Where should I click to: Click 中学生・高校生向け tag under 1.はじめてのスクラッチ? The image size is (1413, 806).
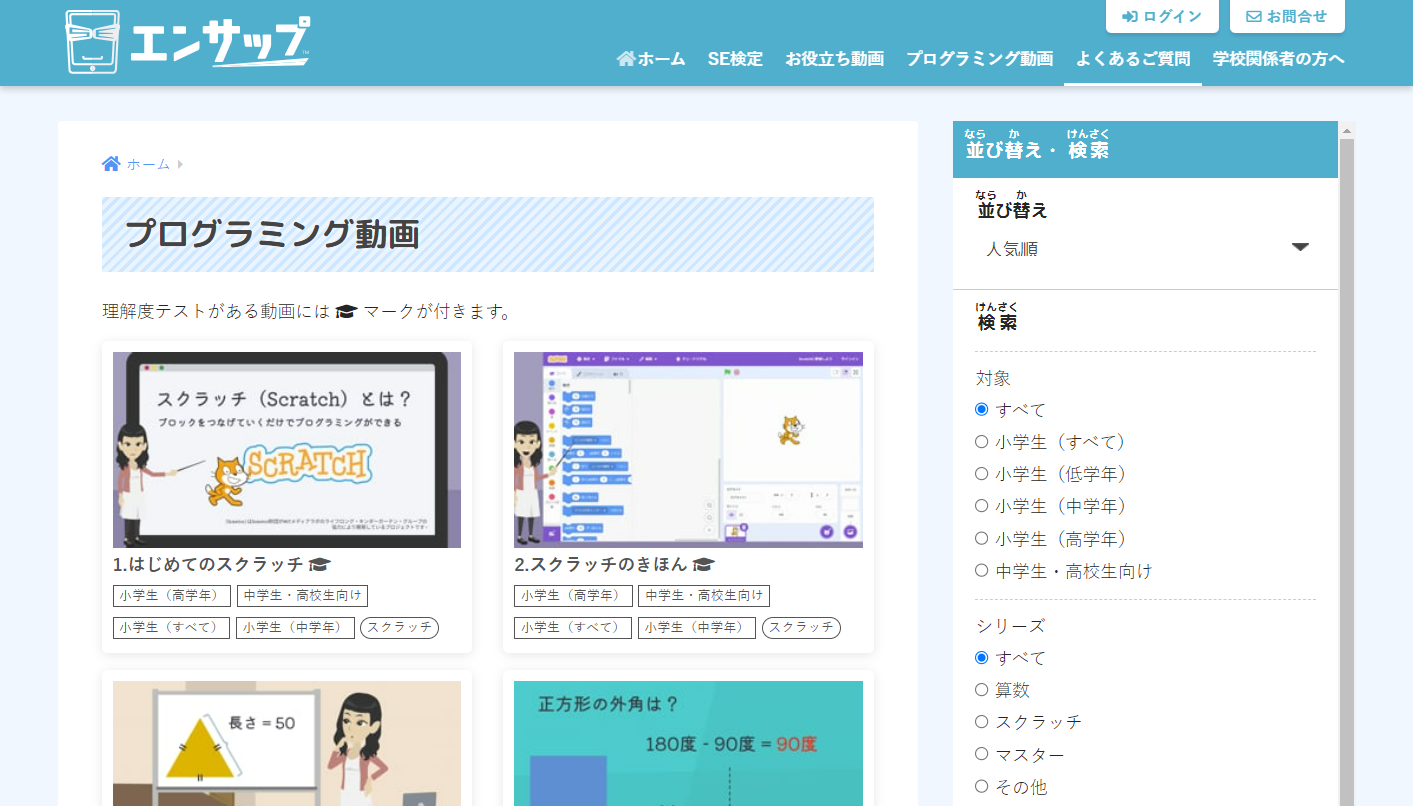tap(302, 596)
